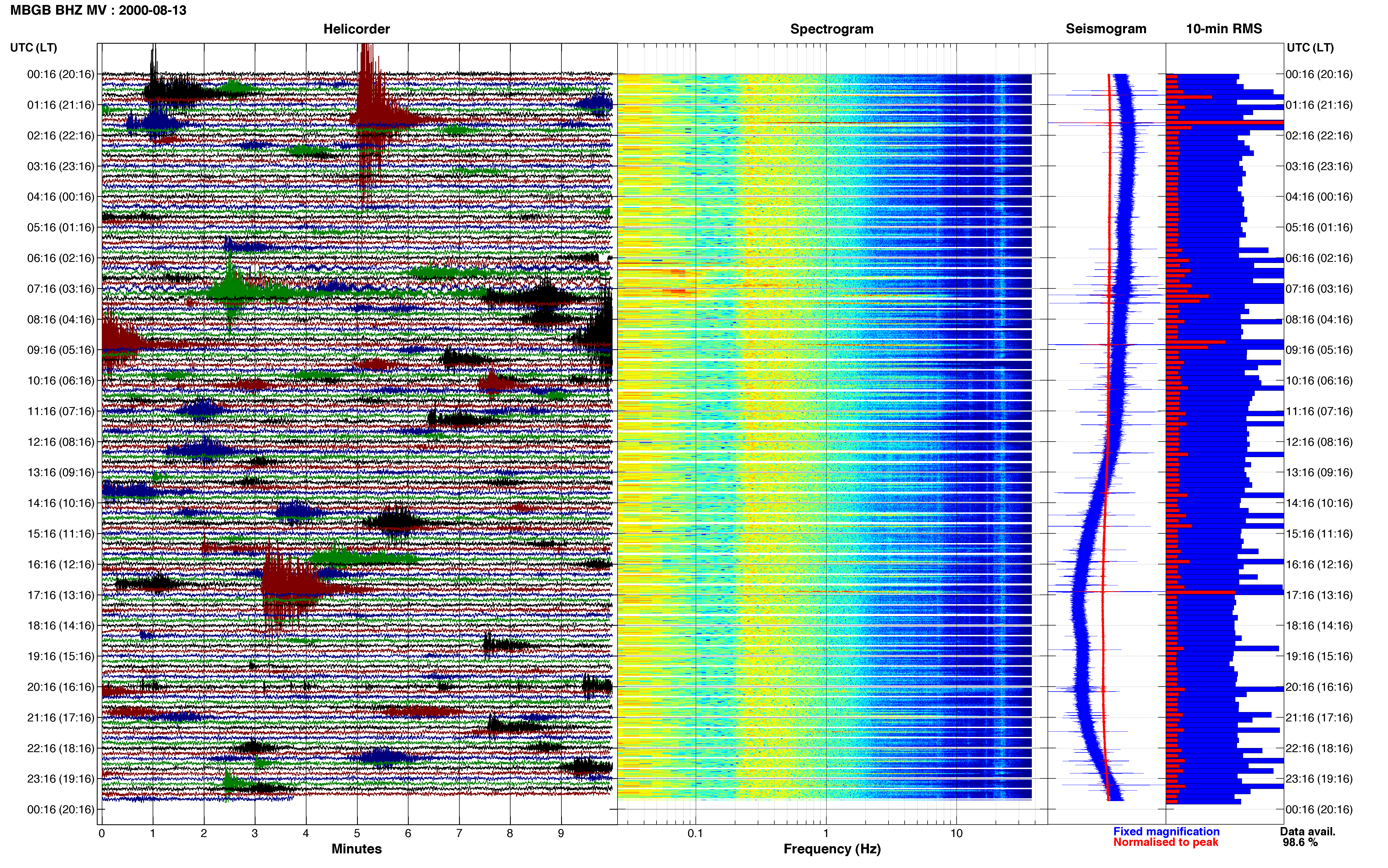Image resolution: width=1388 pixels, height=868 pixels.
Task: Click left time label '17:16 (13:16)'
Action: coord(61,595)
